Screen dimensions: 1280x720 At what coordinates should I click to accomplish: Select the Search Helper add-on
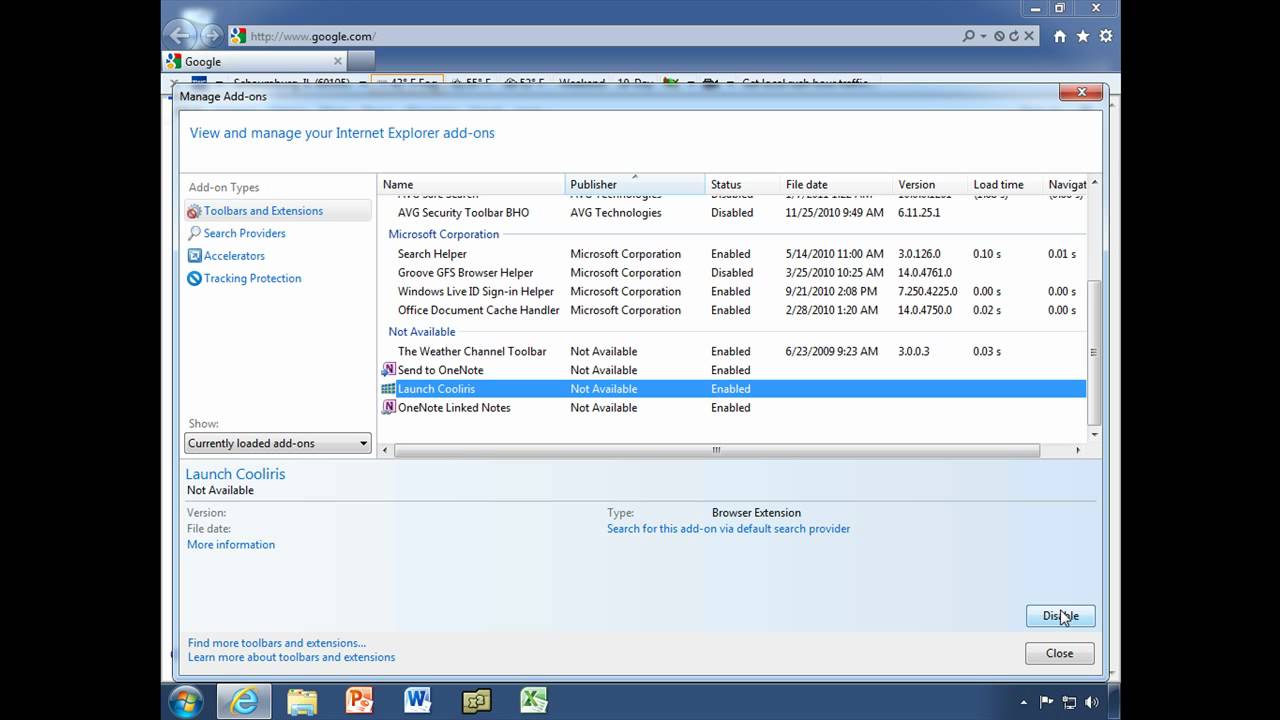[732, 254]
